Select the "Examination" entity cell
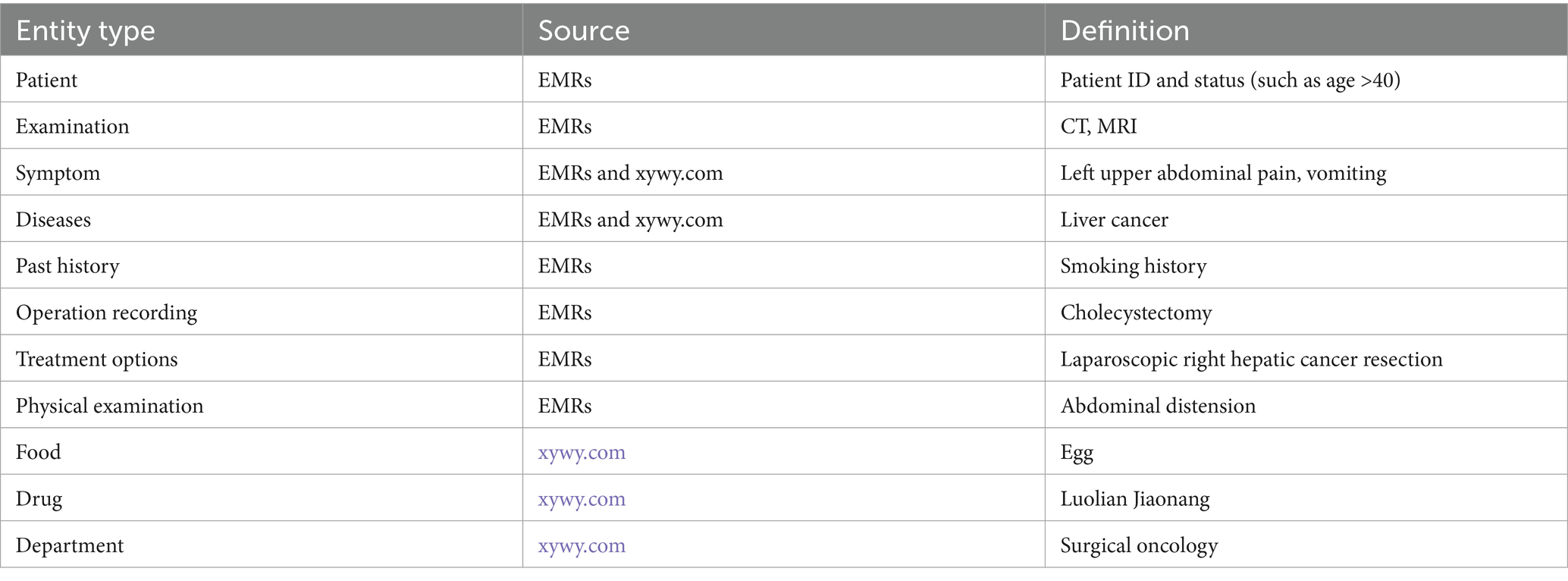Image resolution: width=1568 pixels, height=581 pixels. point(73,127)
